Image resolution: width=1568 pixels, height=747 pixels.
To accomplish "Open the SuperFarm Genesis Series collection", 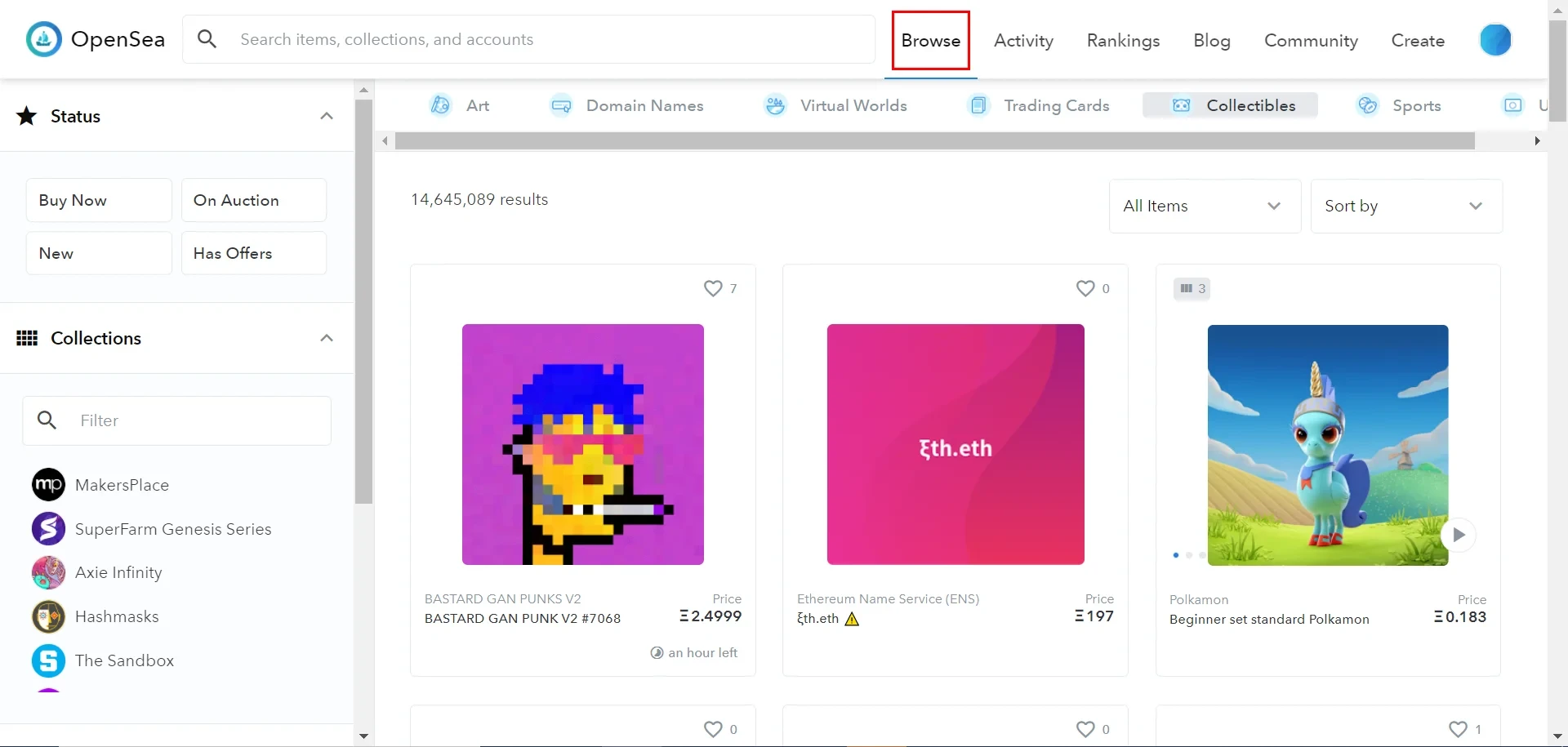I will (172, 529).
